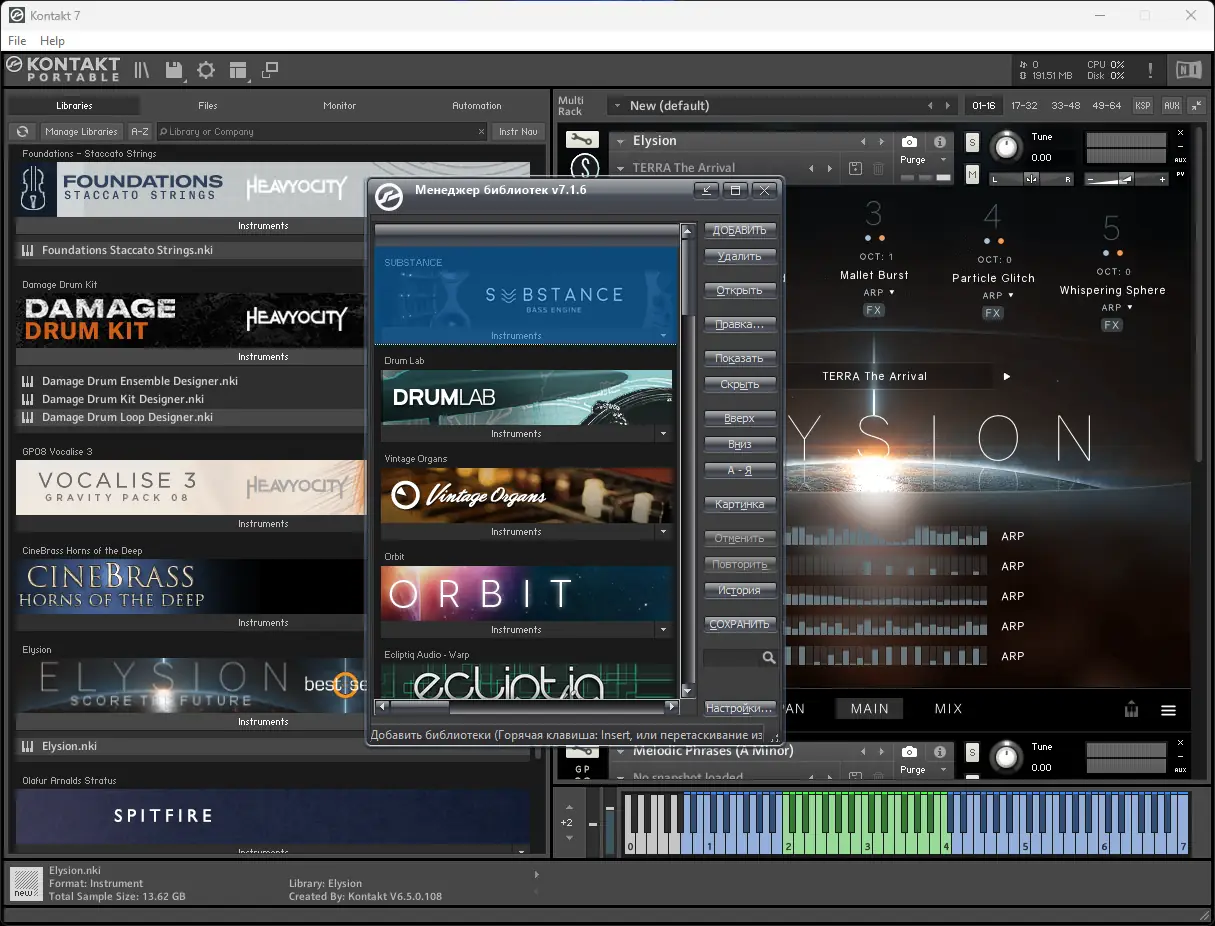Select rack page 17-32

pos(1024,105)
